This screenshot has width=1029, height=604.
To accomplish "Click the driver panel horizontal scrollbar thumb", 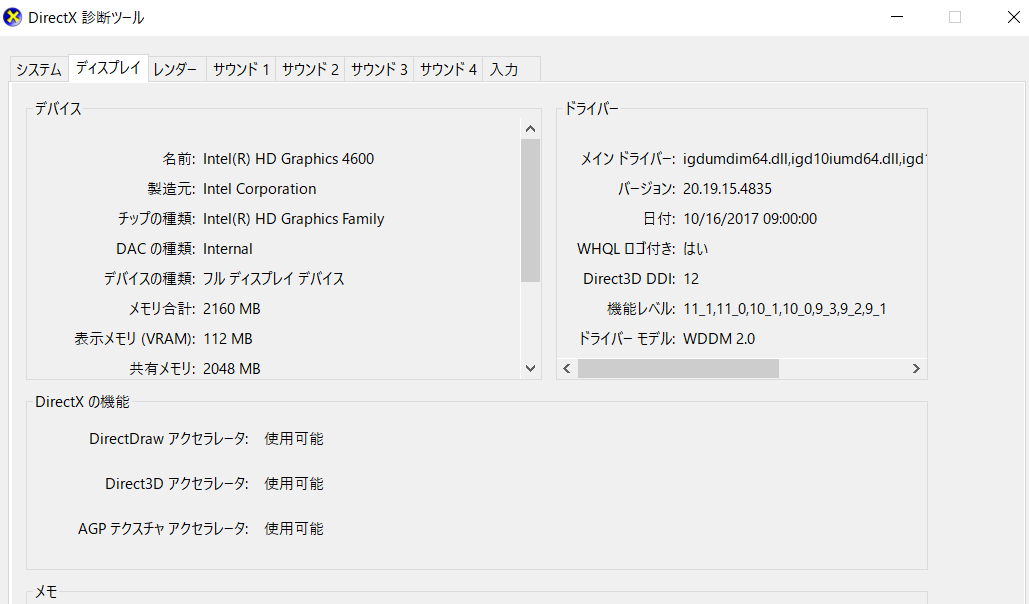I will pyautogui.click(x=678, y=369).
